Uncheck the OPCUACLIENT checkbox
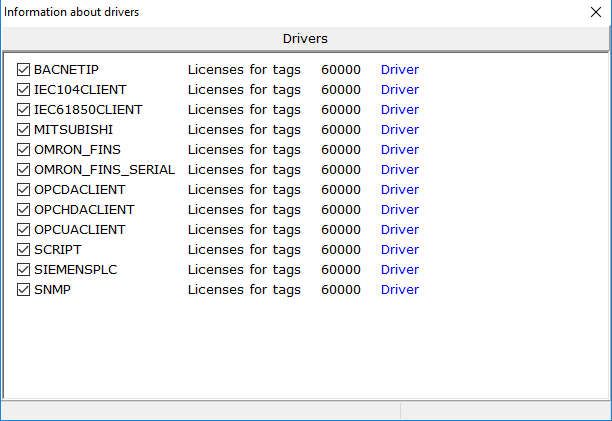Screen dimensions: 612x421 coord(23,230)
